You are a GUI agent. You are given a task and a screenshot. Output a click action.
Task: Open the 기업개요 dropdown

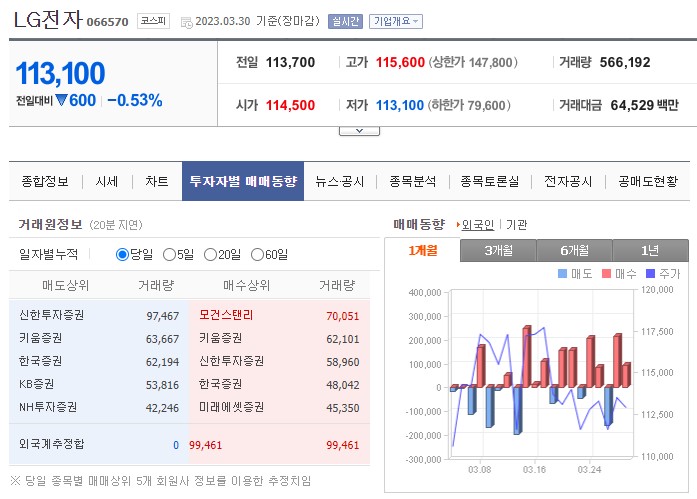tap(396, 21)
